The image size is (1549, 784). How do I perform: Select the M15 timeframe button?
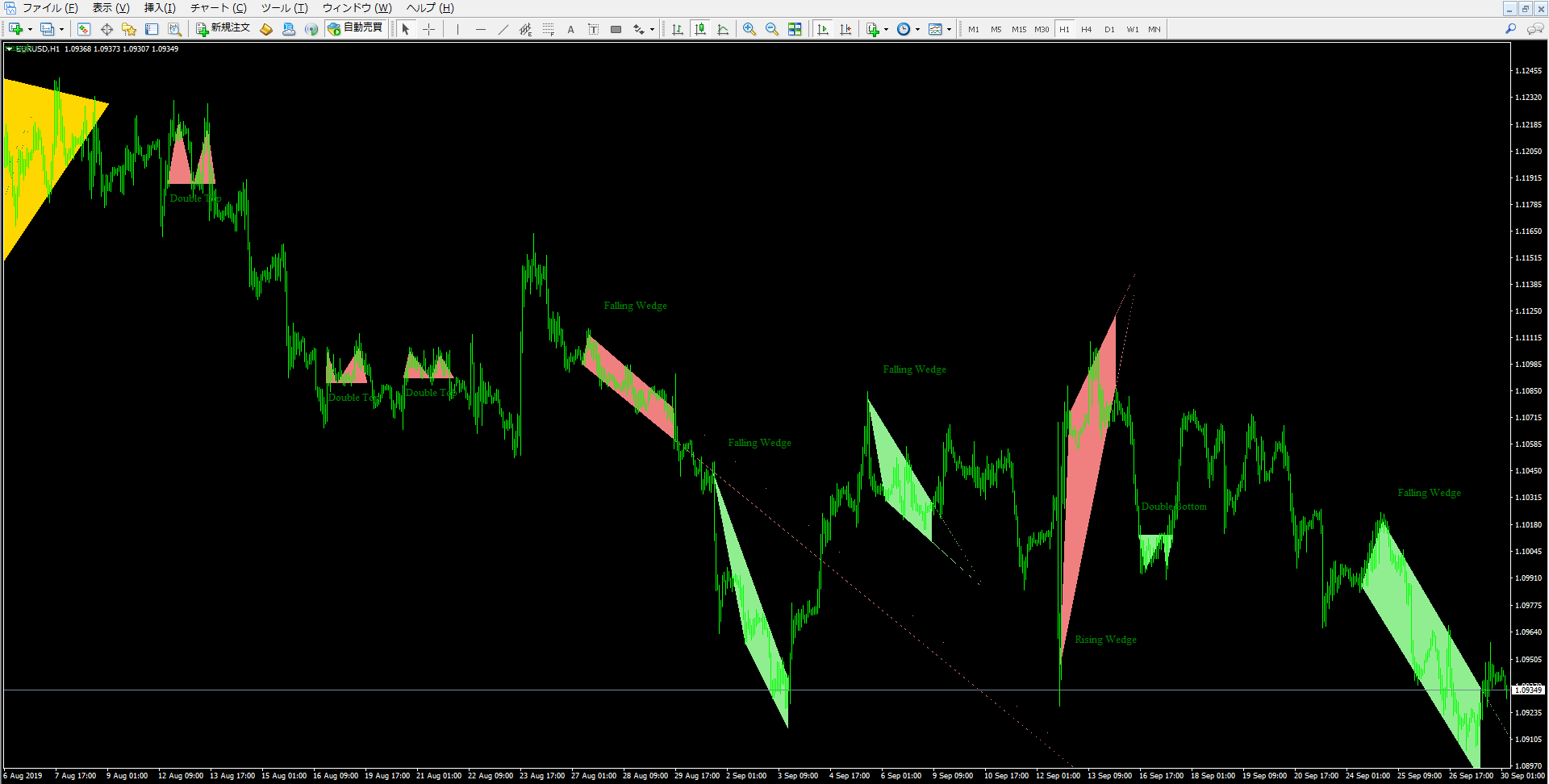[1018, 29]
